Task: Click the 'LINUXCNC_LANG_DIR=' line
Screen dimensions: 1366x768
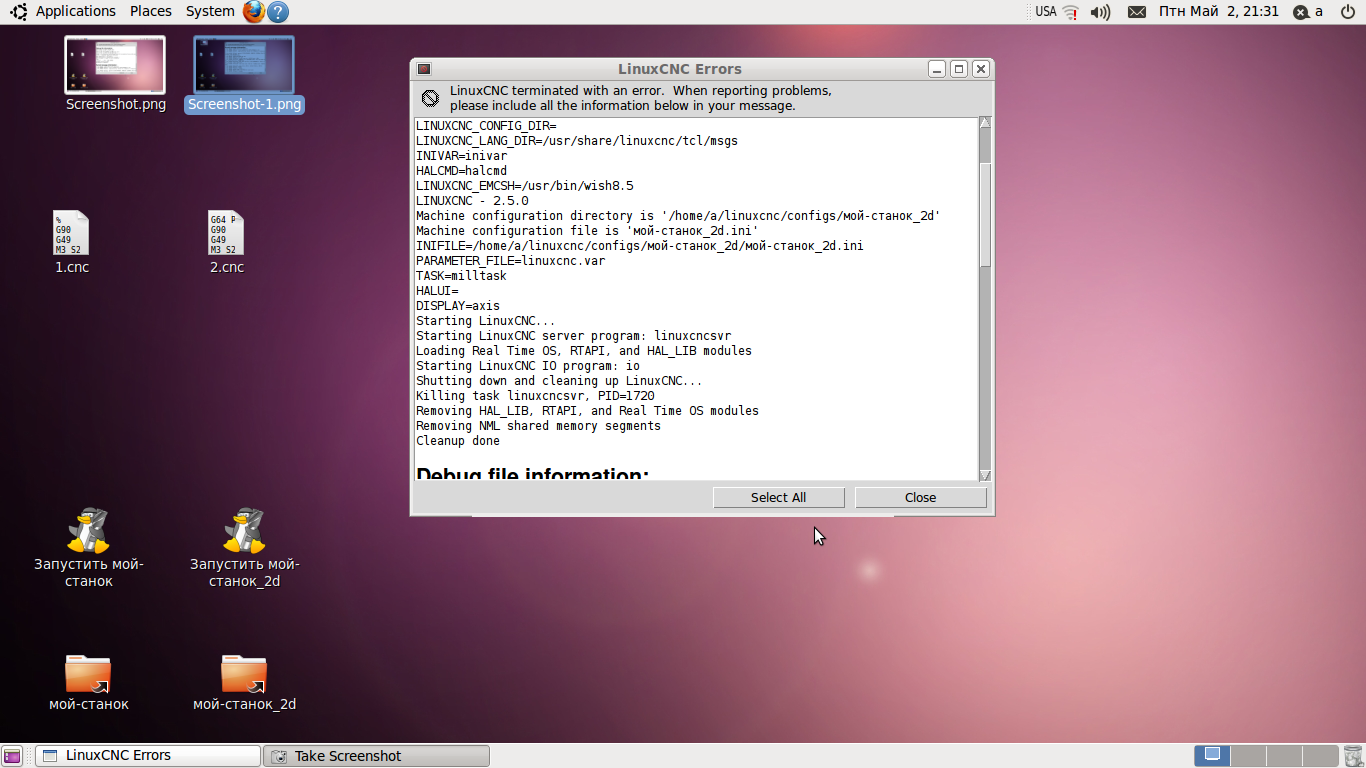Action: (577, 141)
